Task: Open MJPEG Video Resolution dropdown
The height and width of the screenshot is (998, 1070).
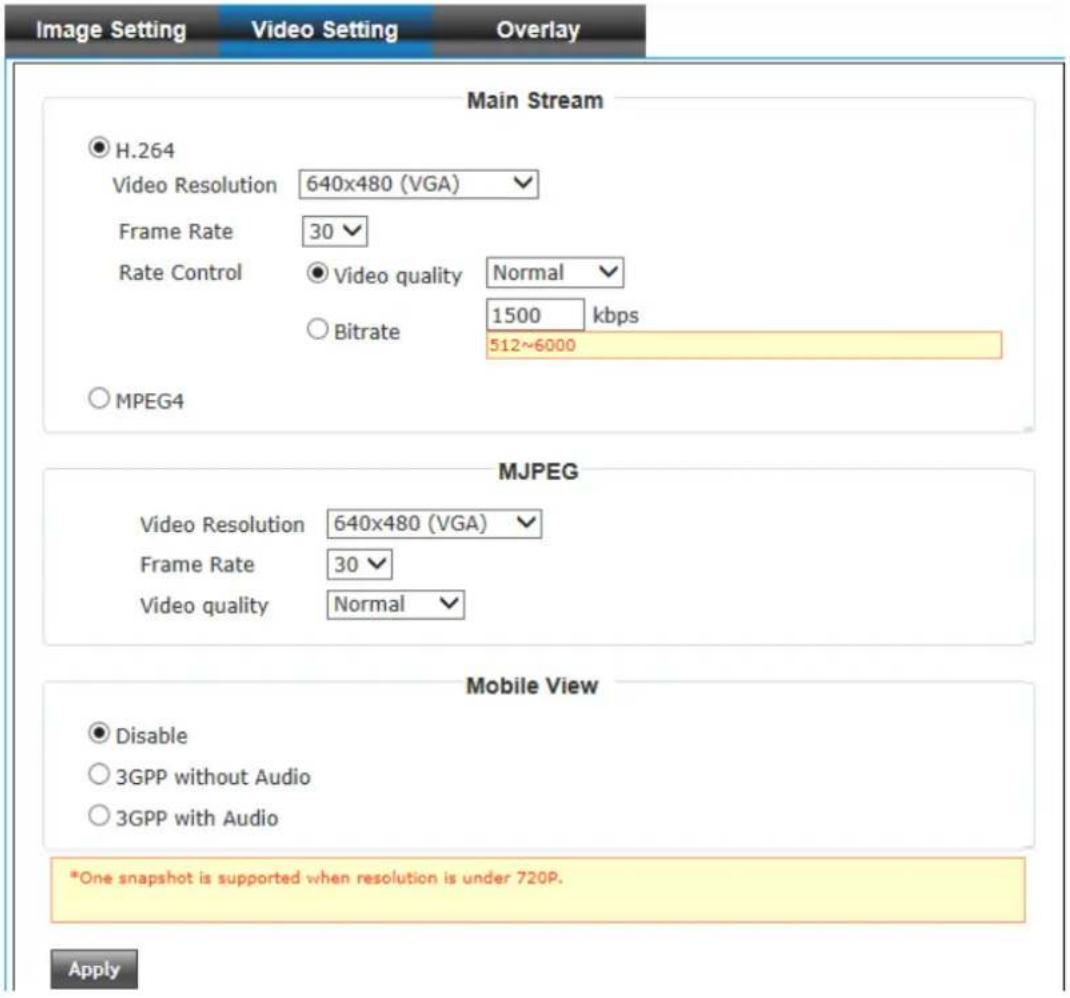Action: (x=434, y=524)
